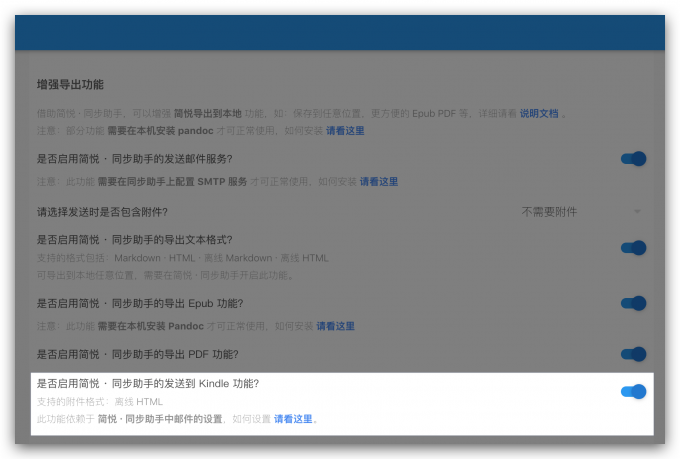Toggle the 导出 PDF 功能 switch
This screenshot has height=459, width=680.
633,354
